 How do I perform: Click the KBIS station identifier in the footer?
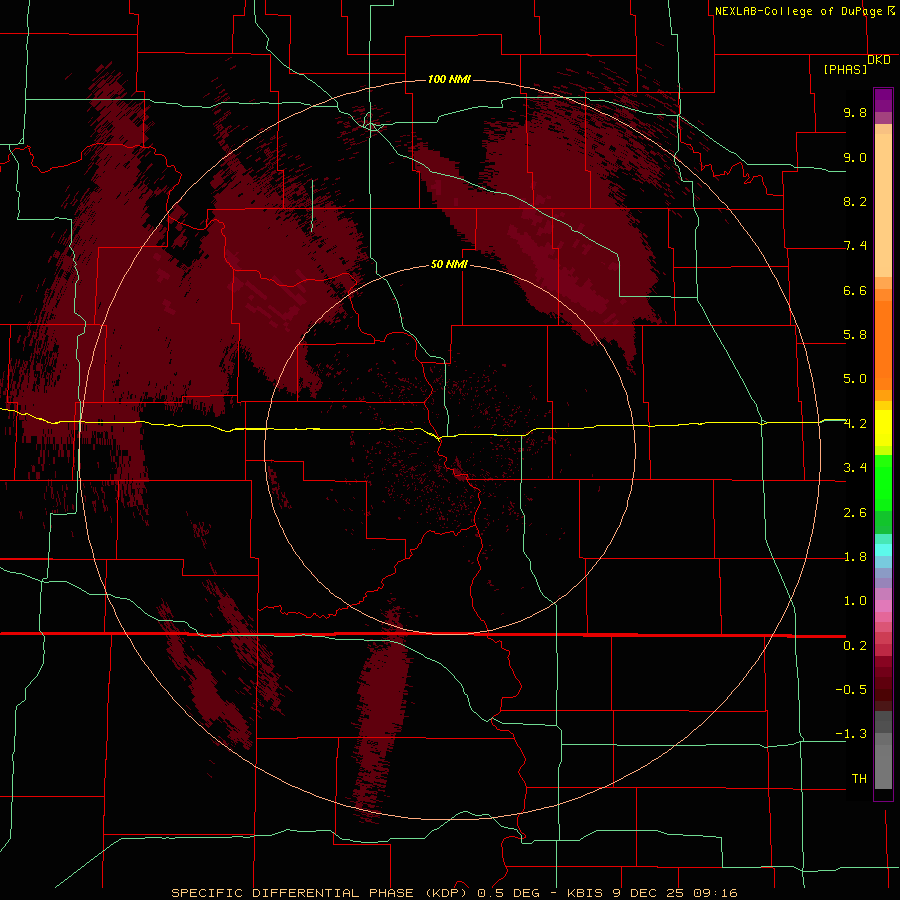[585, 893]
